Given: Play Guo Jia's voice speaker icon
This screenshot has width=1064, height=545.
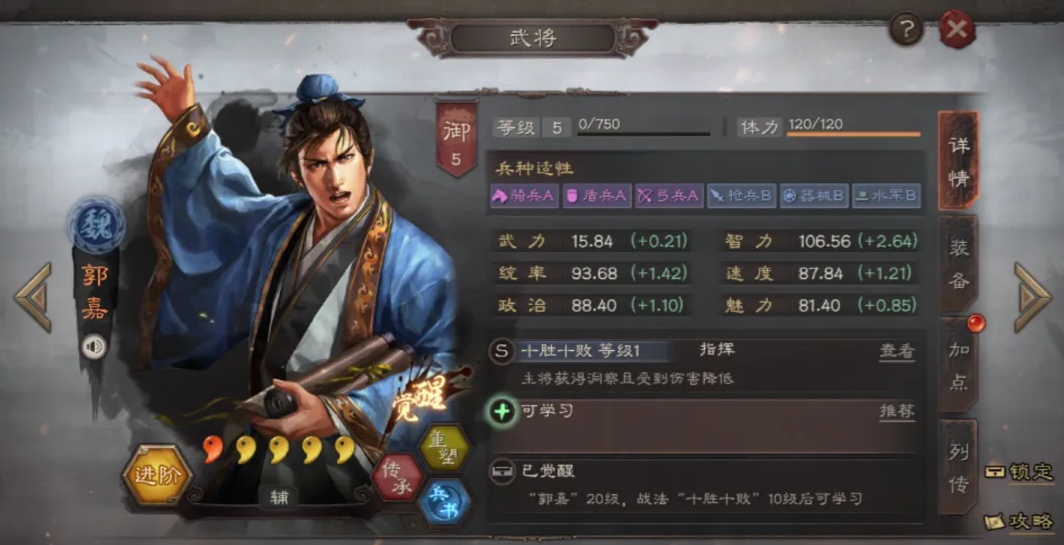Looking at the screenshot, I should (x=94, y=347).
